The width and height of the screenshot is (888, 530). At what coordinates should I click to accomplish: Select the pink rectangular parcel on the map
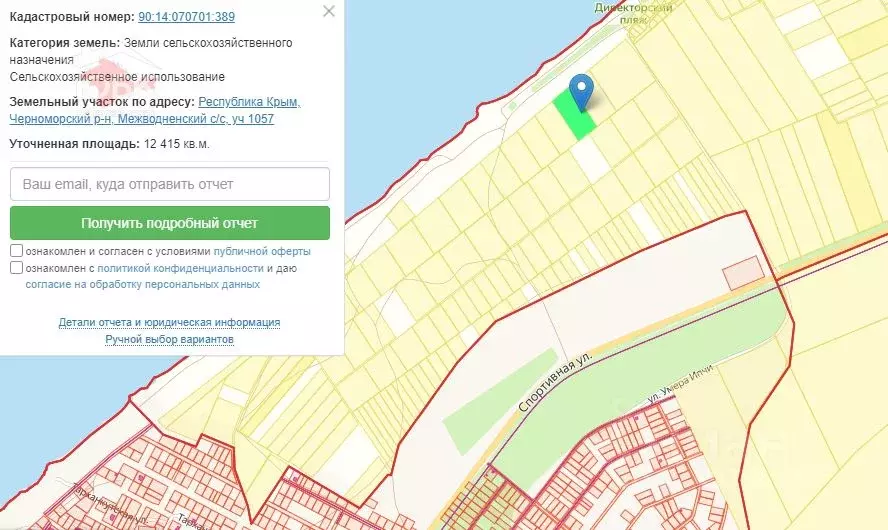pos(743,272)
